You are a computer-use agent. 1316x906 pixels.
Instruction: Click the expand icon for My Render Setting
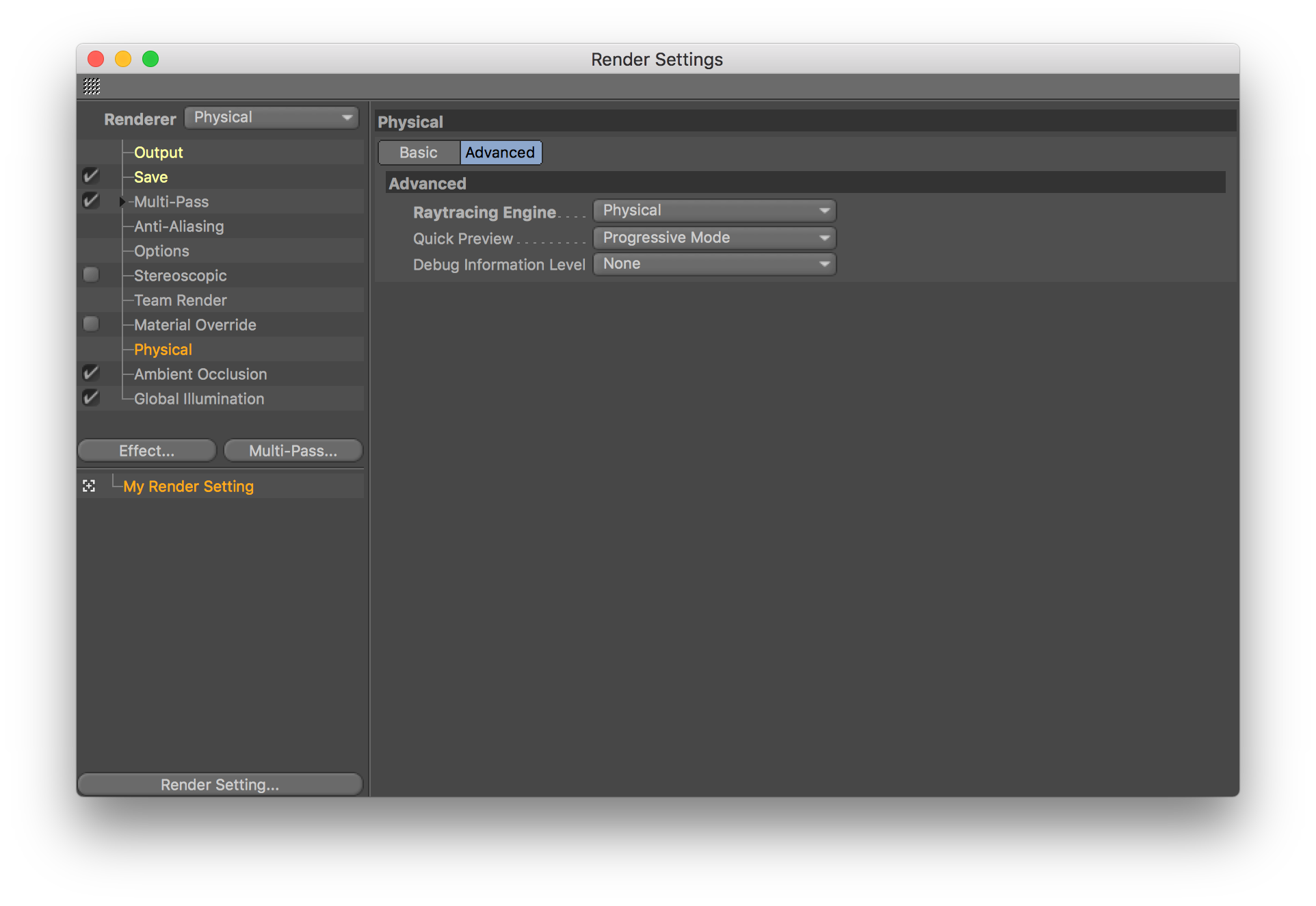89,486
